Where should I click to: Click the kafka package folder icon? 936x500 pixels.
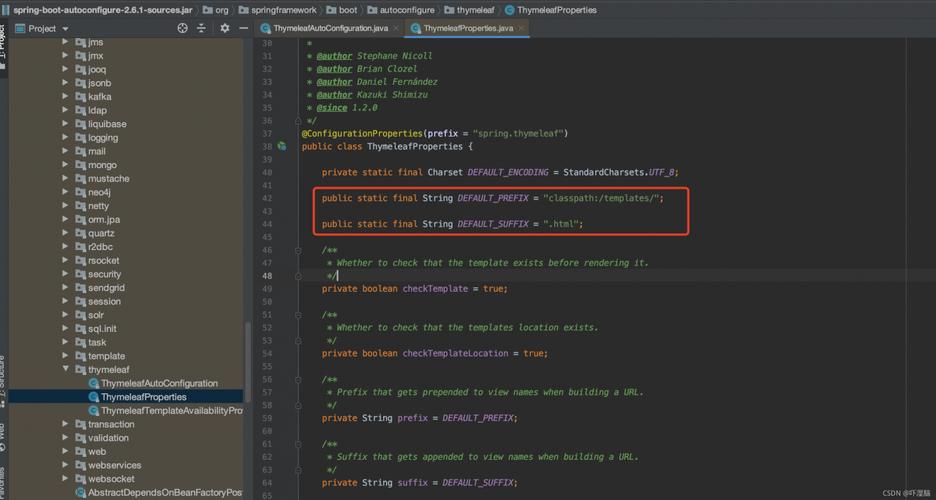click(80, 97)
